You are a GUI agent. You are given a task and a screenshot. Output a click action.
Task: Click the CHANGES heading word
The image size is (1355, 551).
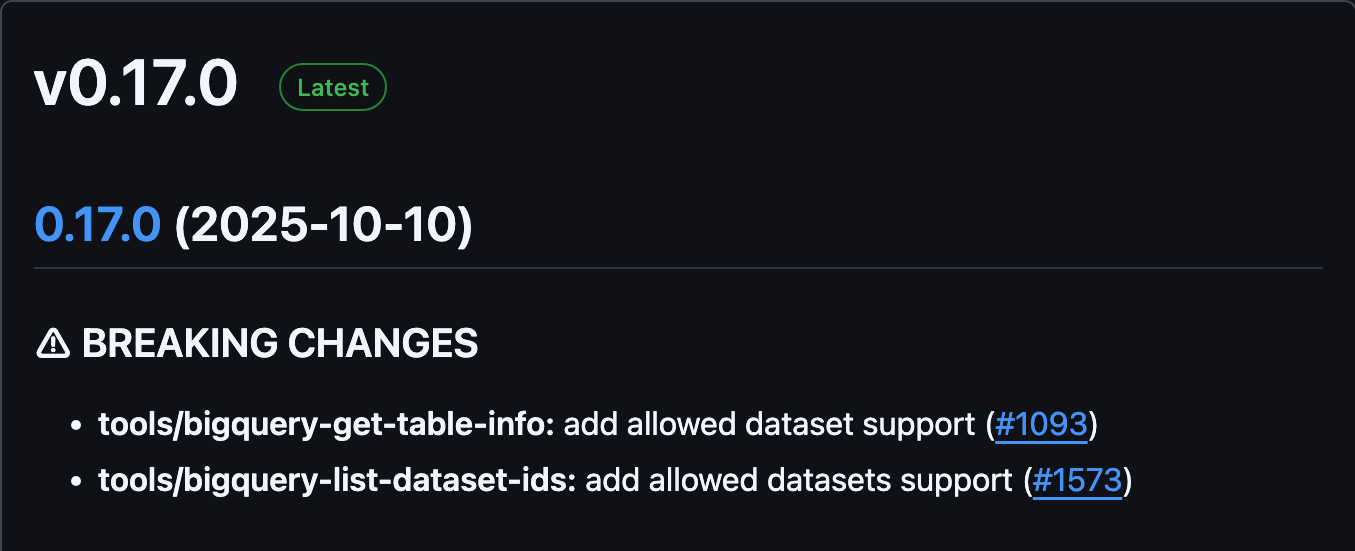click(x=383, y=344)
